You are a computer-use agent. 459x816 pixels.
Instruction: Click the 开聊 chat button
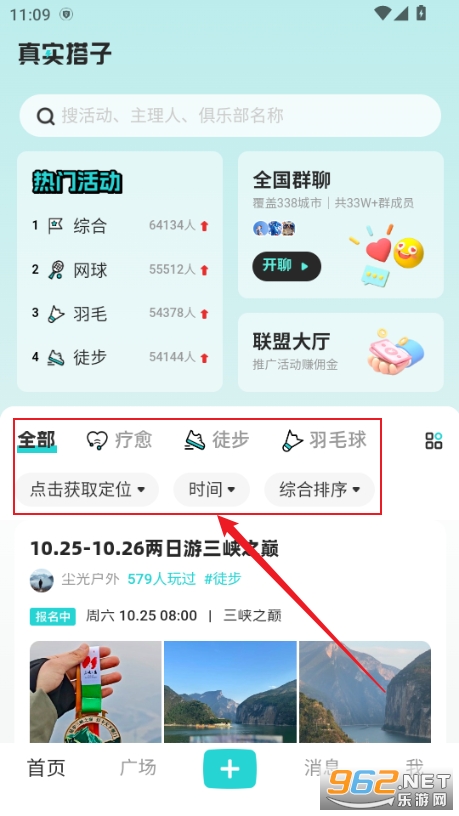pos(287,266)
